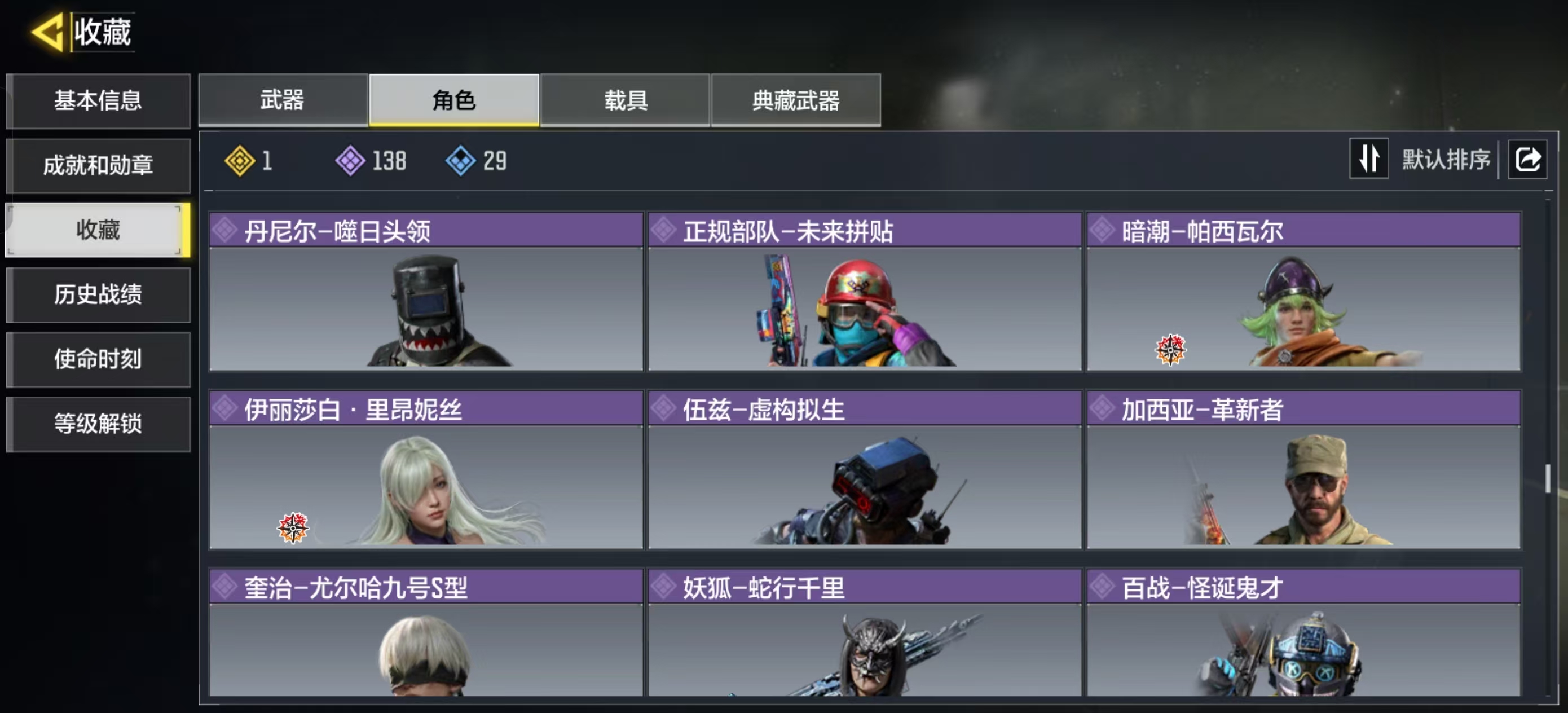
Task: Open the 基本信息 sidebar section
Action: (x=98, y=100)
